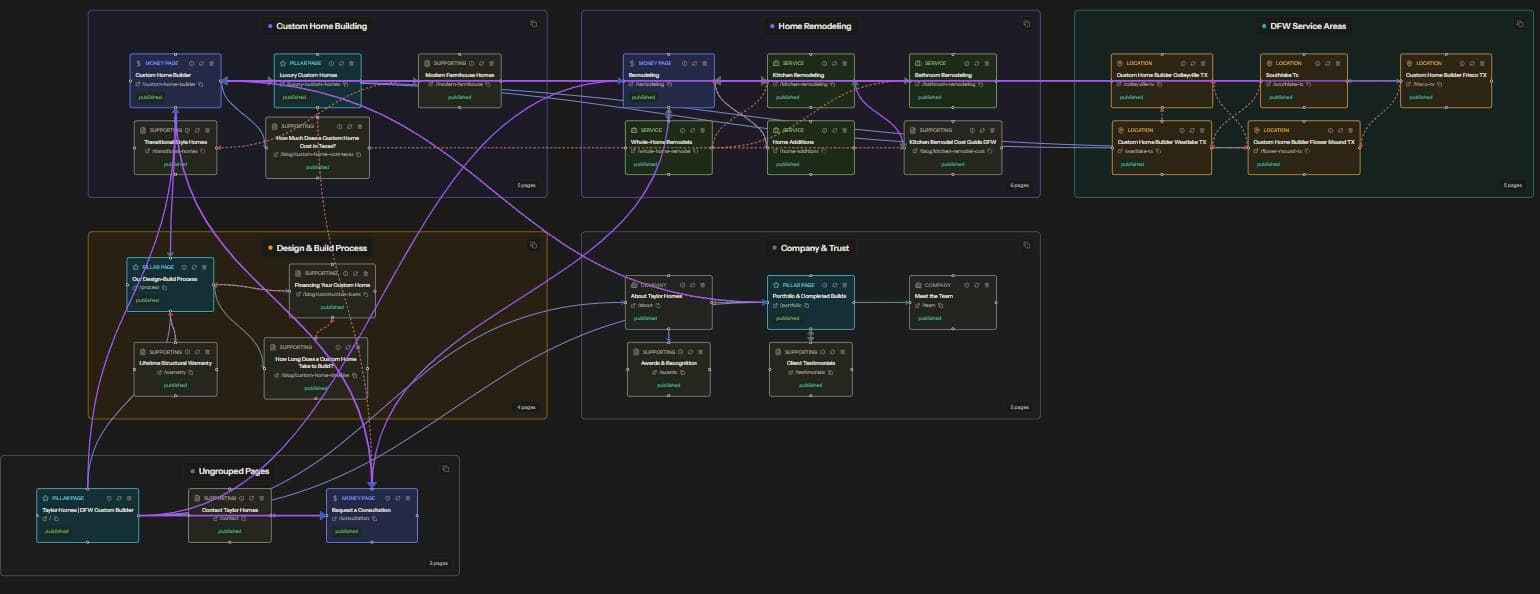Click the trash icon on Lifetime Structural Warranty node
The height and width of the screenshot is (594, 1540).
[207, 352]
